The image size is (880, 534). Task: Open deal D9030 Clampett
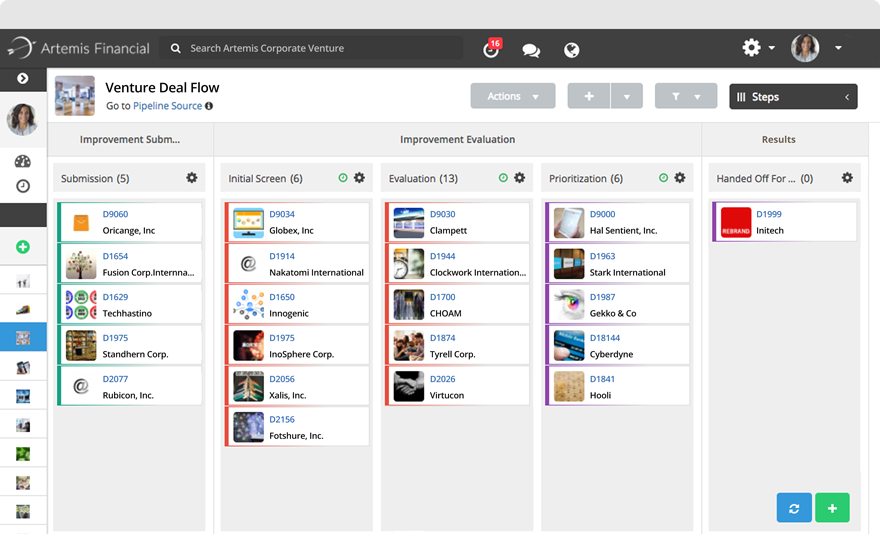pos(457,222)
